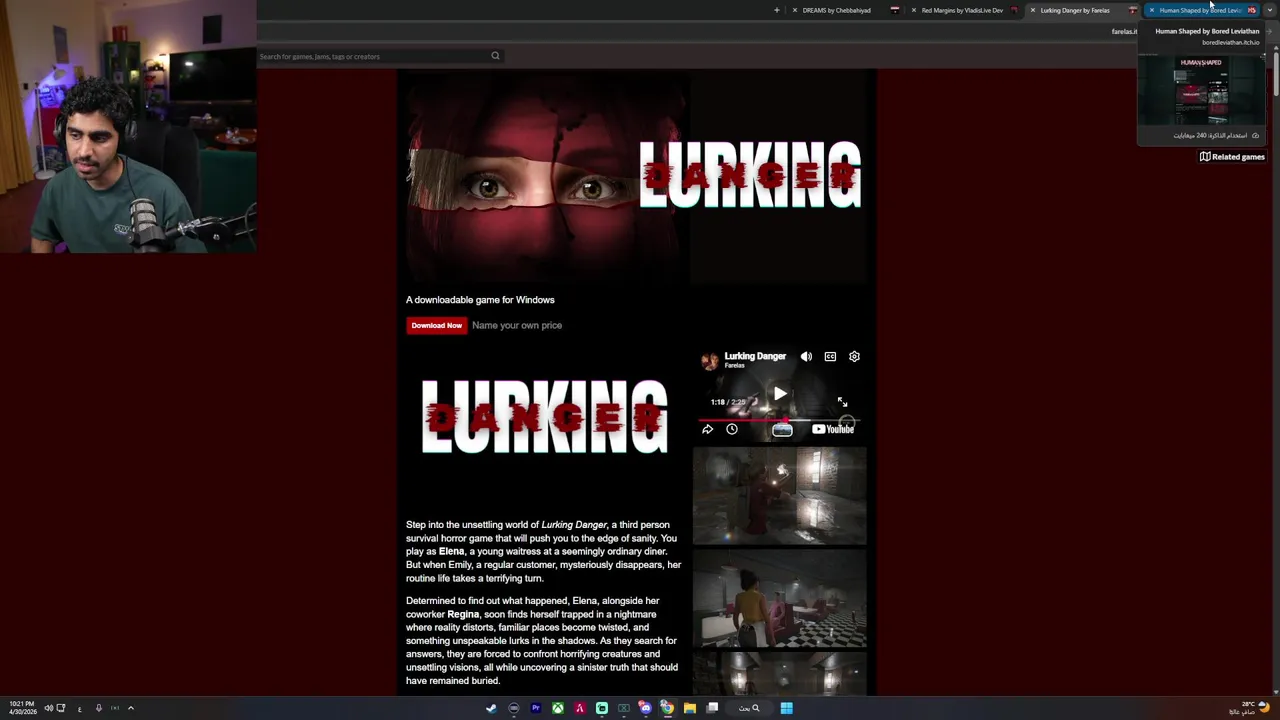
Task: Open Chrome from the taskbar
Action: (667, 708)
